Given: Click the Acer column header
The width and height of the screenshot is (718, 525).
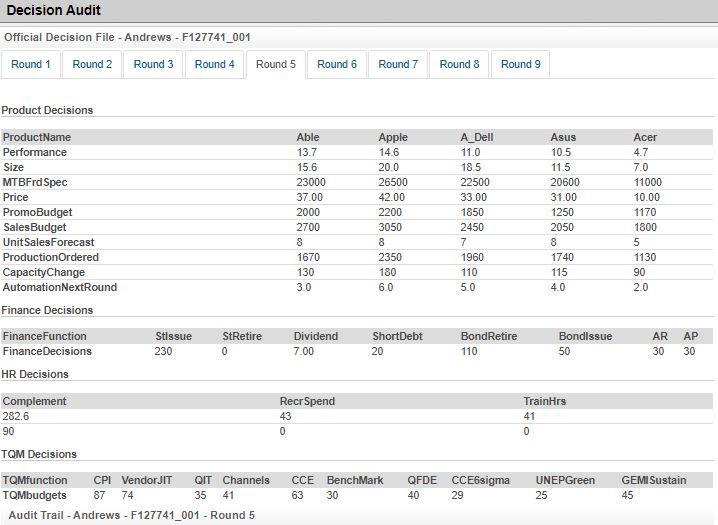Looking at the screenshot, I should (x=645, y=137).
